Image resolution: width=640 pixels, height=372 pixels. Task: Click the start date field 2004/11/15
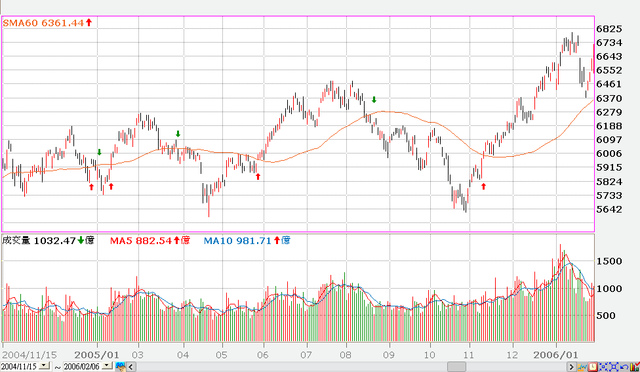(x=19, y=366)
